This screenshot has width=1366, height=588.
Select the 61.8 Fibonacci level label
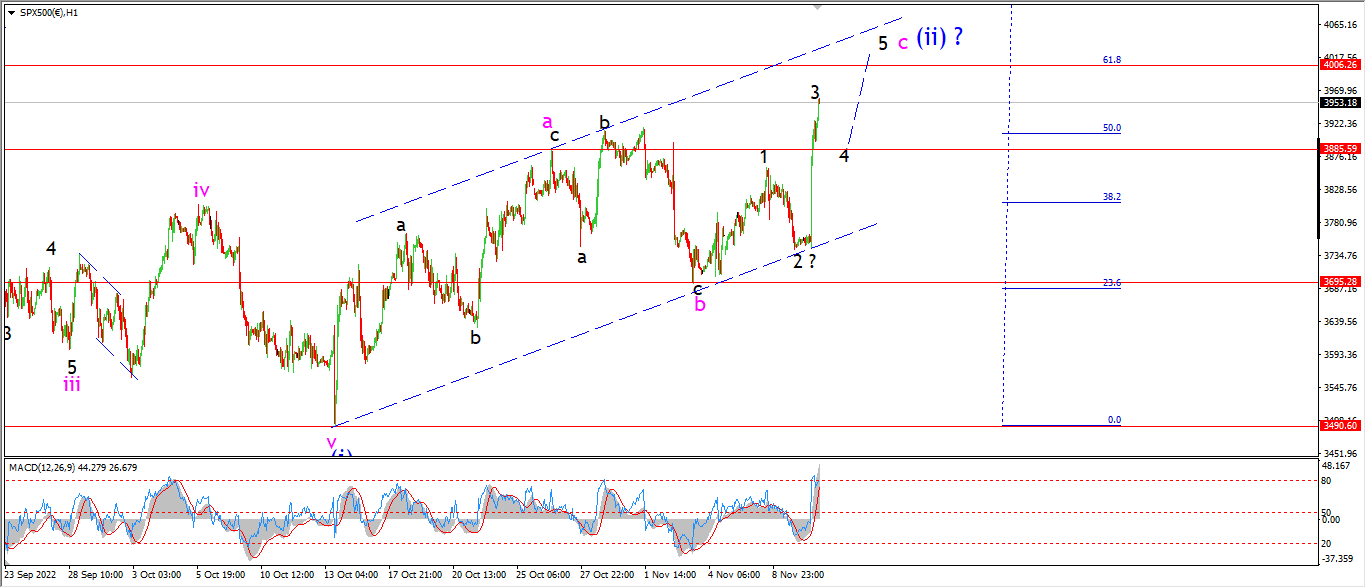(1112, 60)
